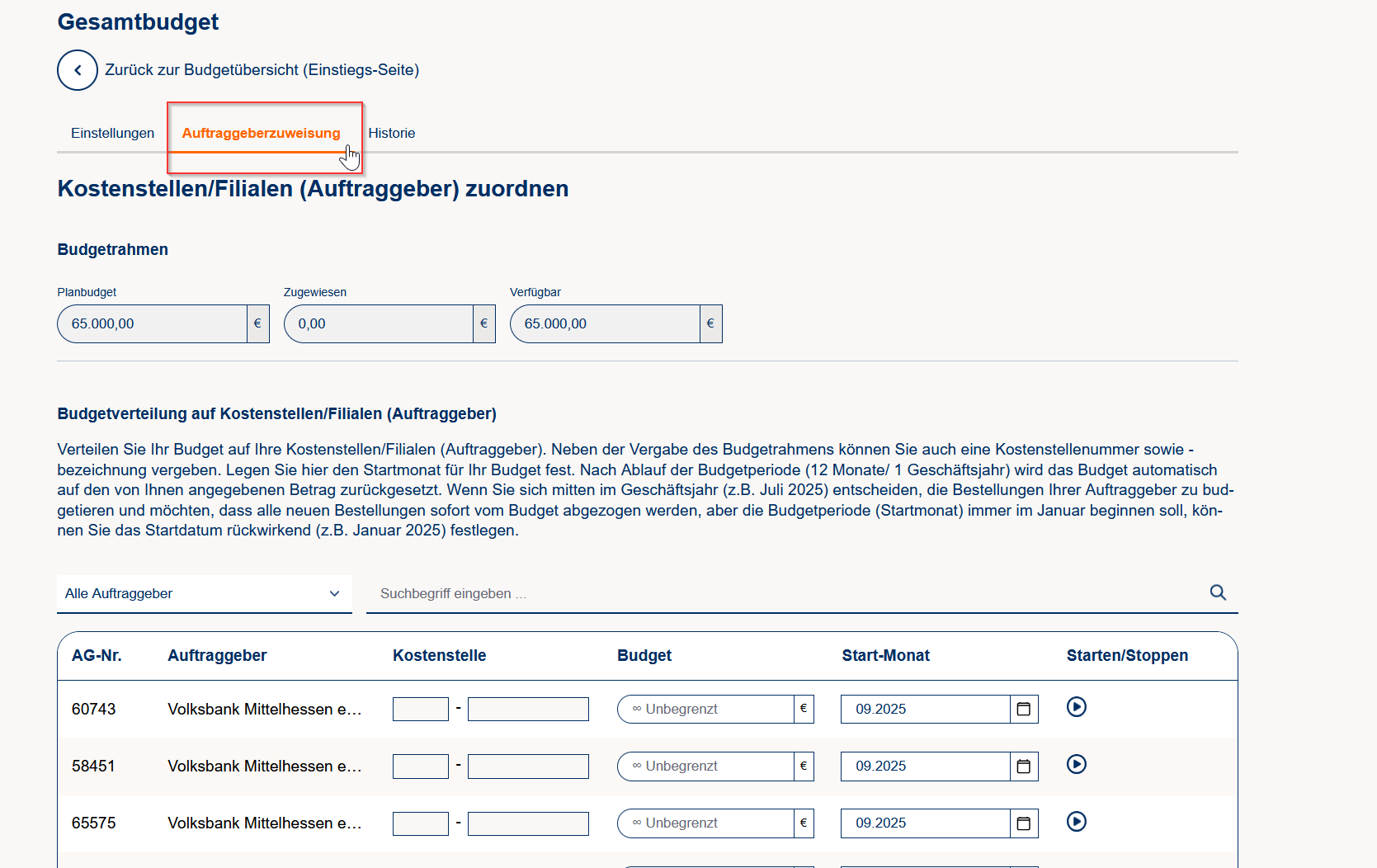Start budget for Auftraggeber 58451
Screen dimensions: 1377x868
pos(1076,764)
